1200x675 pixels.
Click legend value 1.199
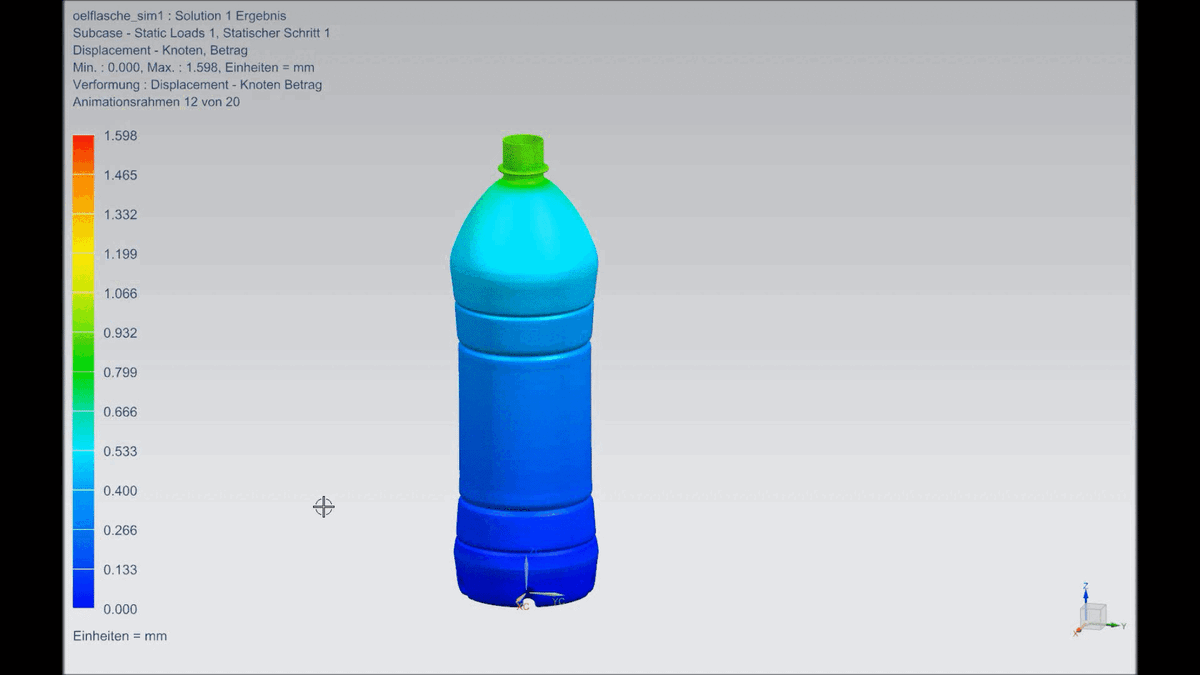tap(121, 254)
